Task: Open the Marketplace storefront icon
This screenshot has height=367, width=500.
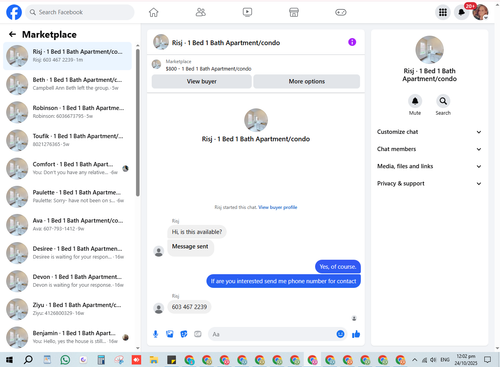Action: [294, 12]
